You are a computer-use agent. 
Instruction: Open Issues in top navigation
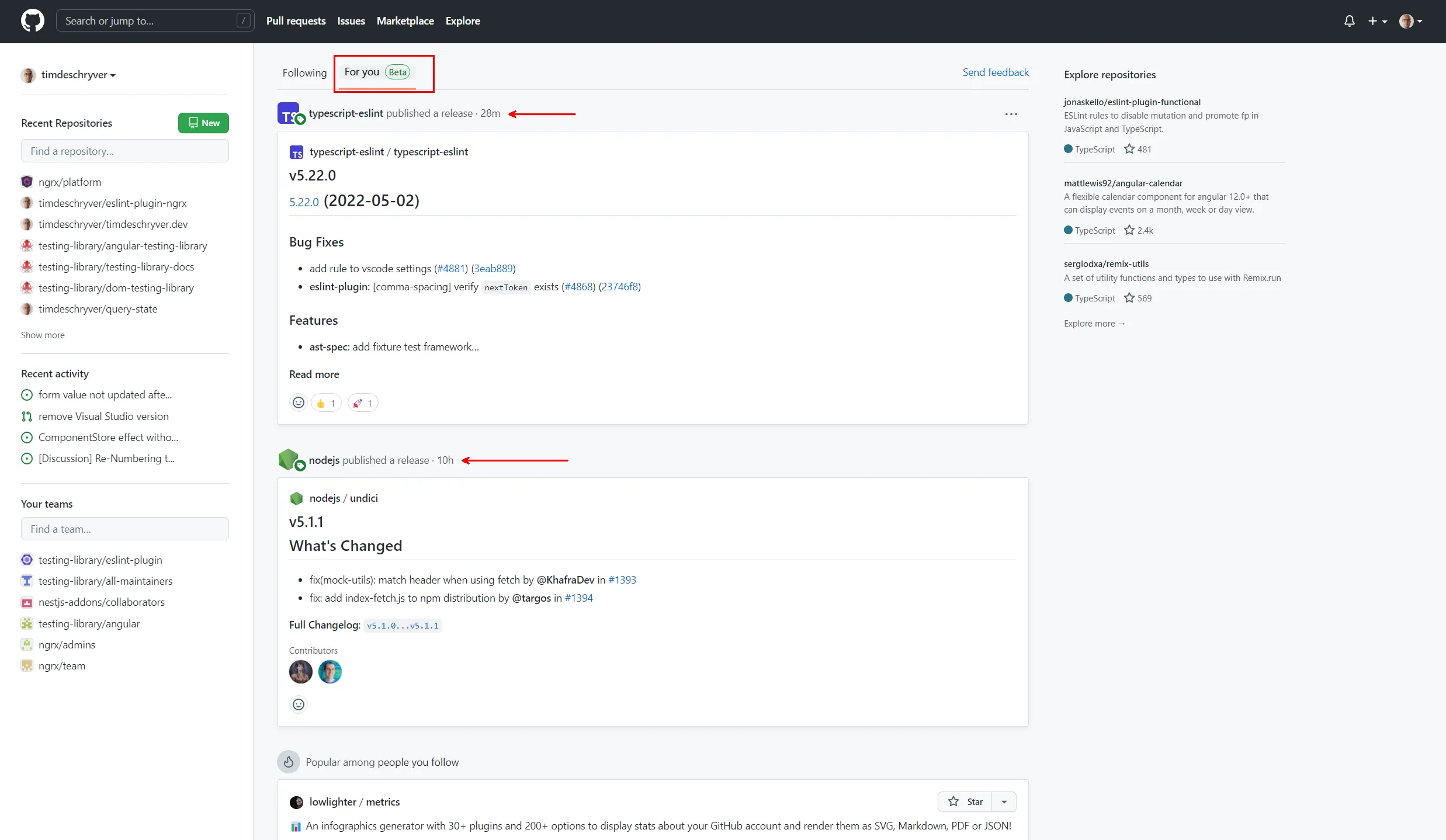click(351, 21)
